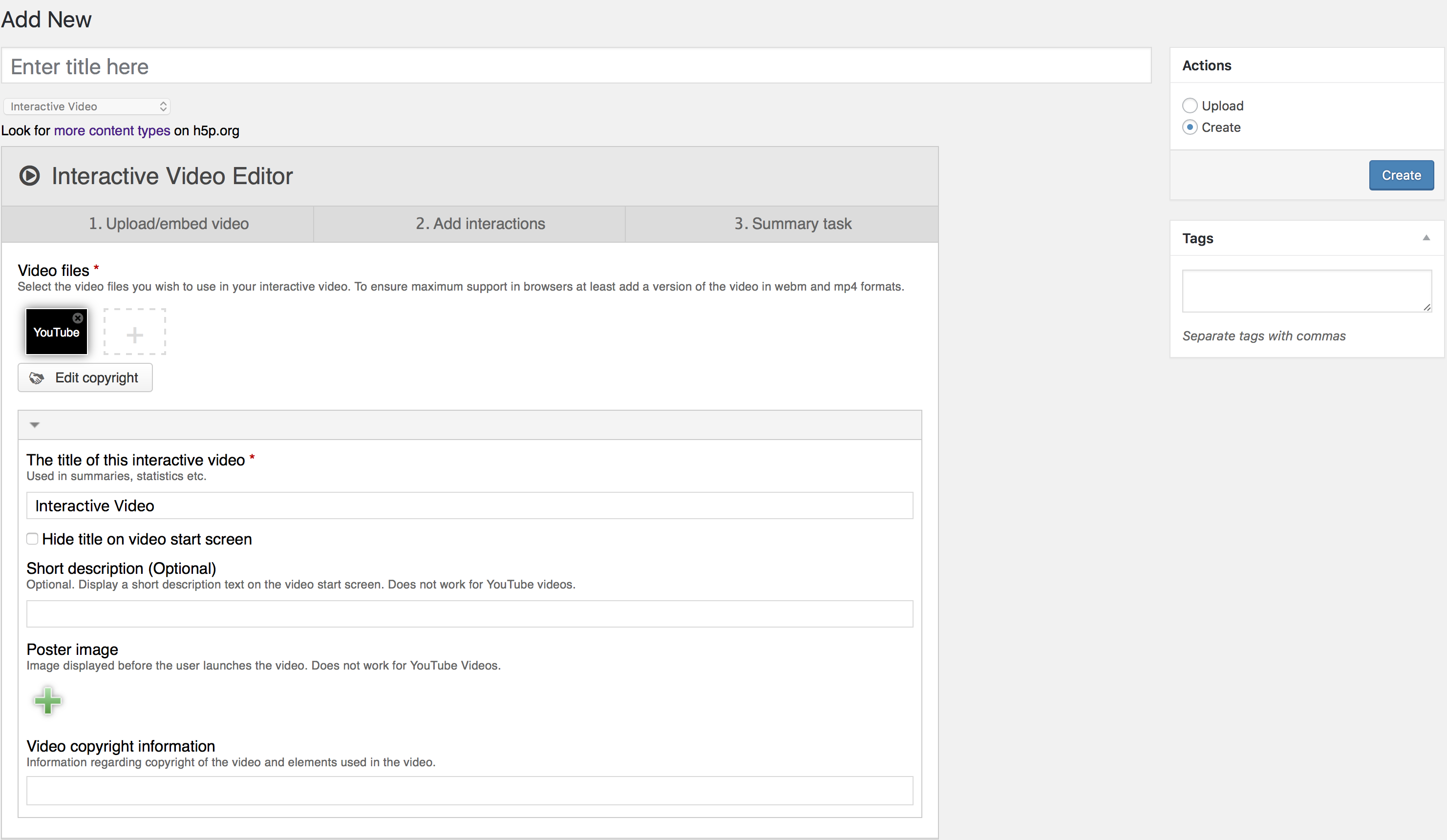Click the Add New page heading

46,20
